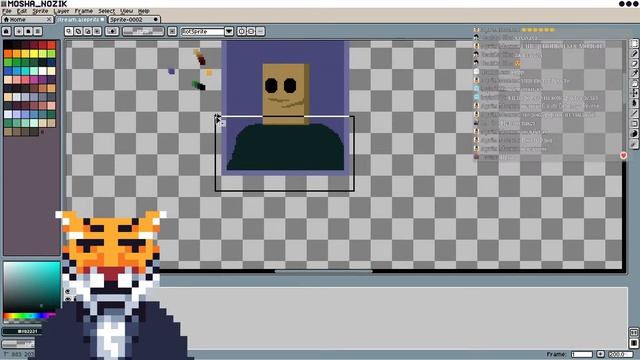The height and width of the screenshot is (360, 640).
Task: Click the pivot position button
Action: click(x=112, y=31)
